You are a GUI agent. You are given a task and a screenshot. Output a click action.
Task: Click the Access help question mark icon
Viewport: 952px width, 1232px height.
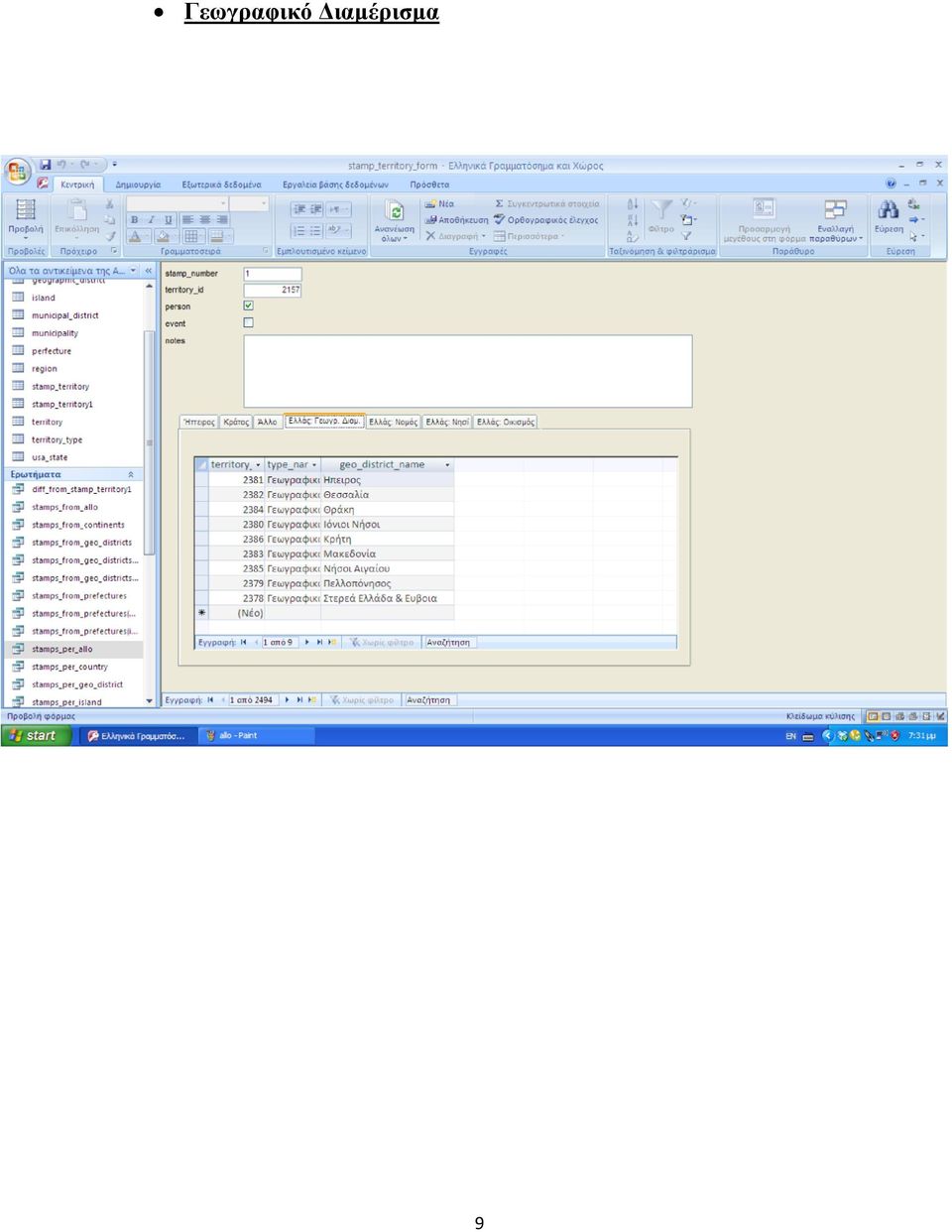pos(891,184)
